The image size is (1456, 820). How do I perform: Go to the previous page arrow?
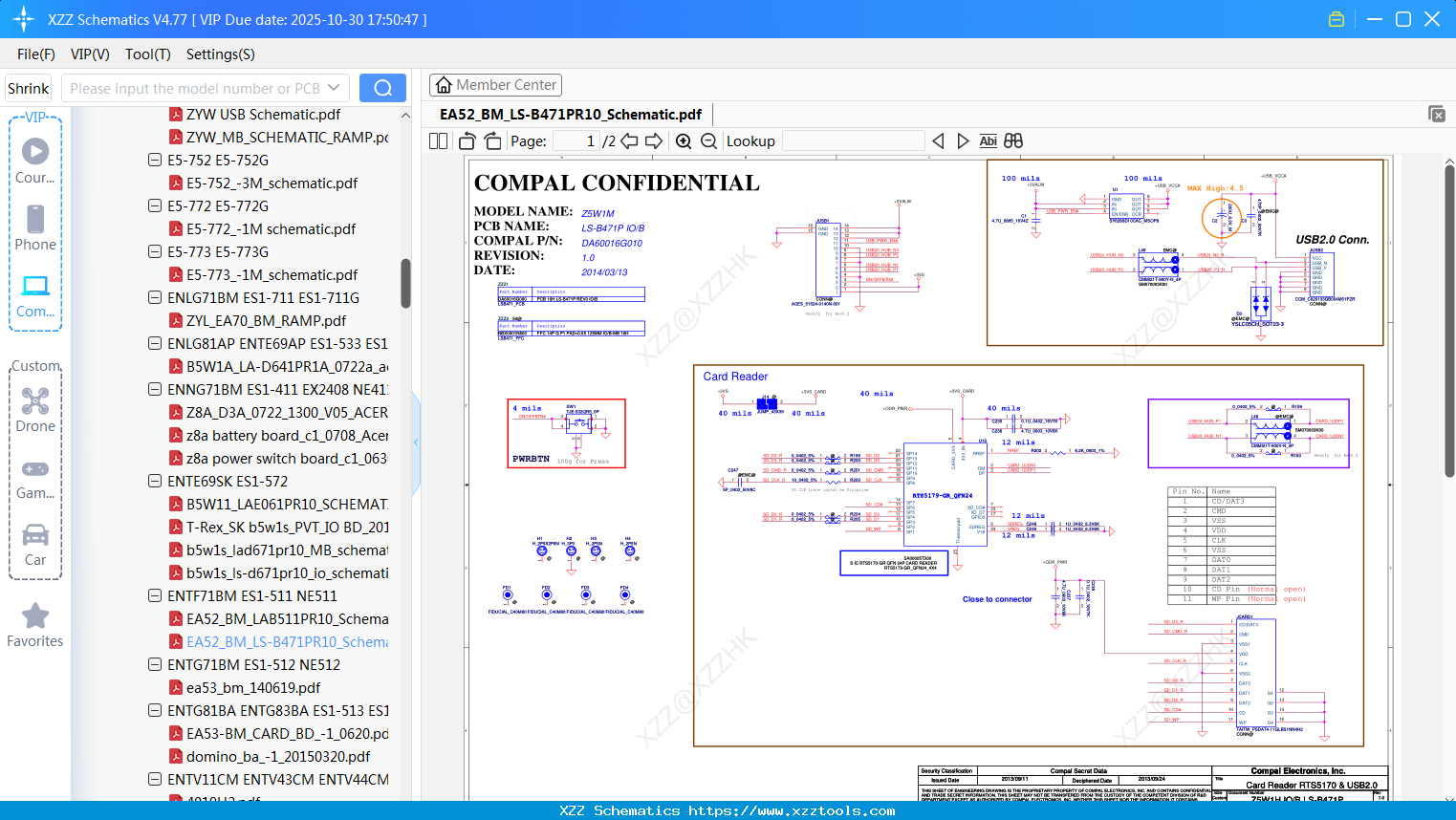tap(629, 141)
